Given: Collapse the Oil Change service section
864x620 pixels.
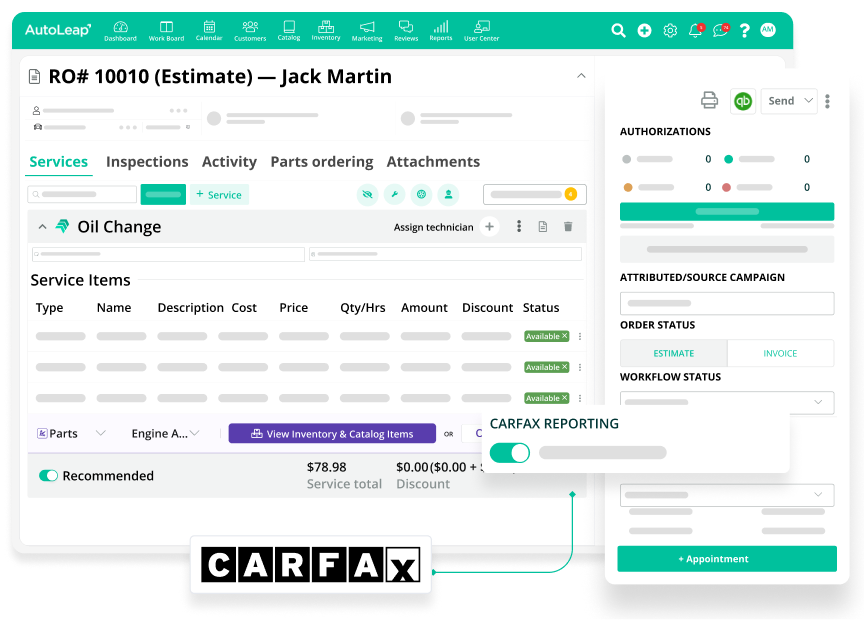Looking at the screenshot, I should tap(42, 227).
